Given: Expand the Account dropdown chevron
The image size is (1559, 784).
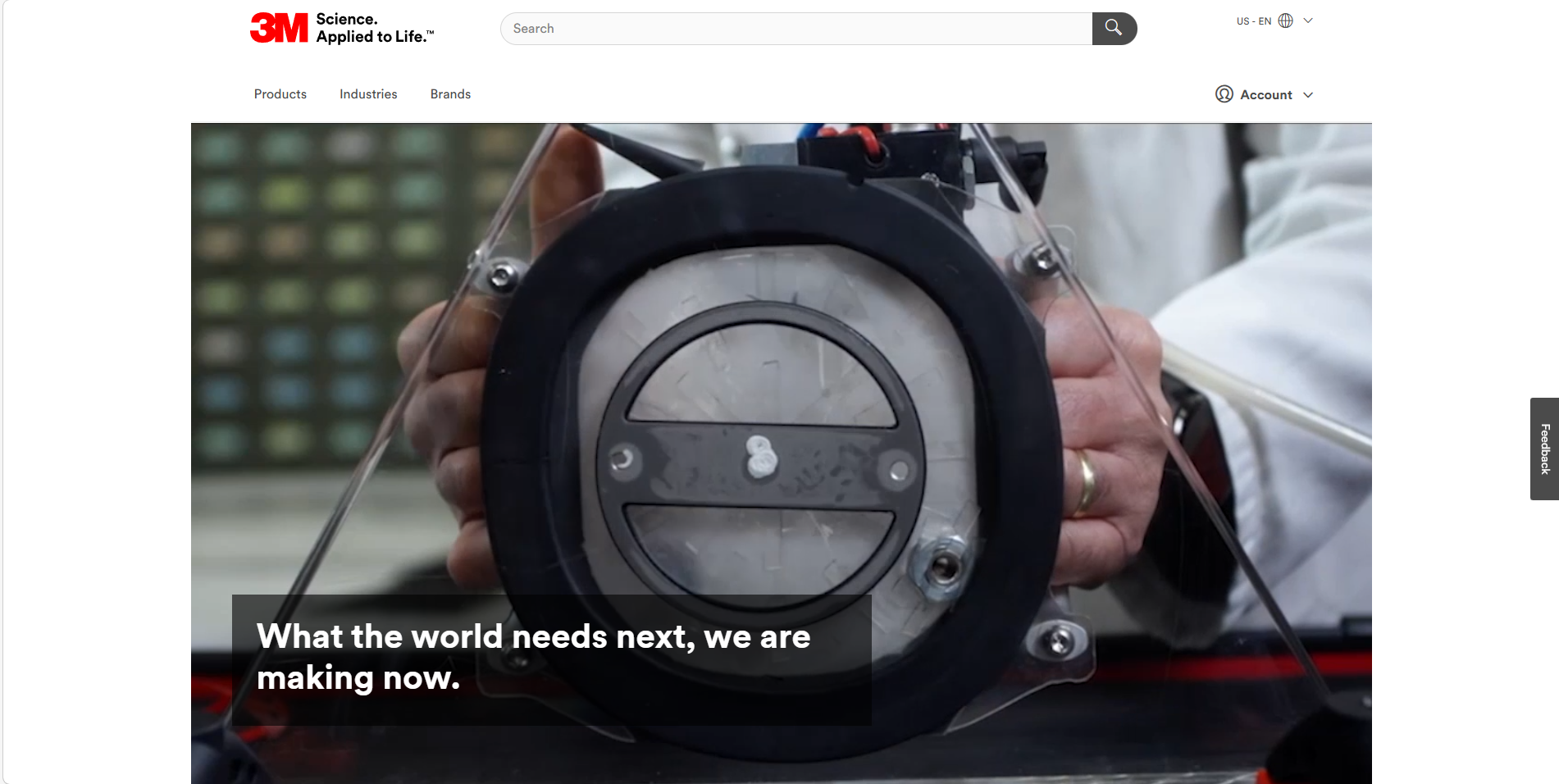Looking at the screenshot, I should coord(1308,95).
